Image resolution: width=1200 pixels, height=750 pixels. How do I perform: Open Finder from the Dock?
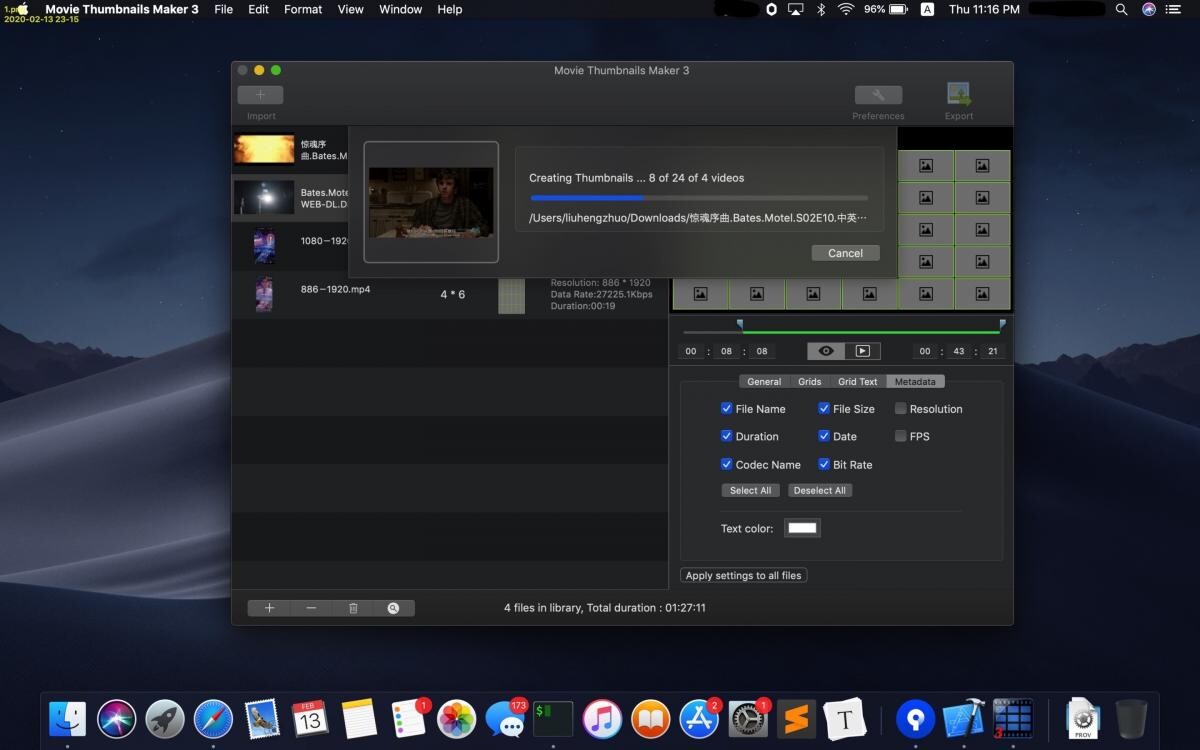[x=68, y=718]
